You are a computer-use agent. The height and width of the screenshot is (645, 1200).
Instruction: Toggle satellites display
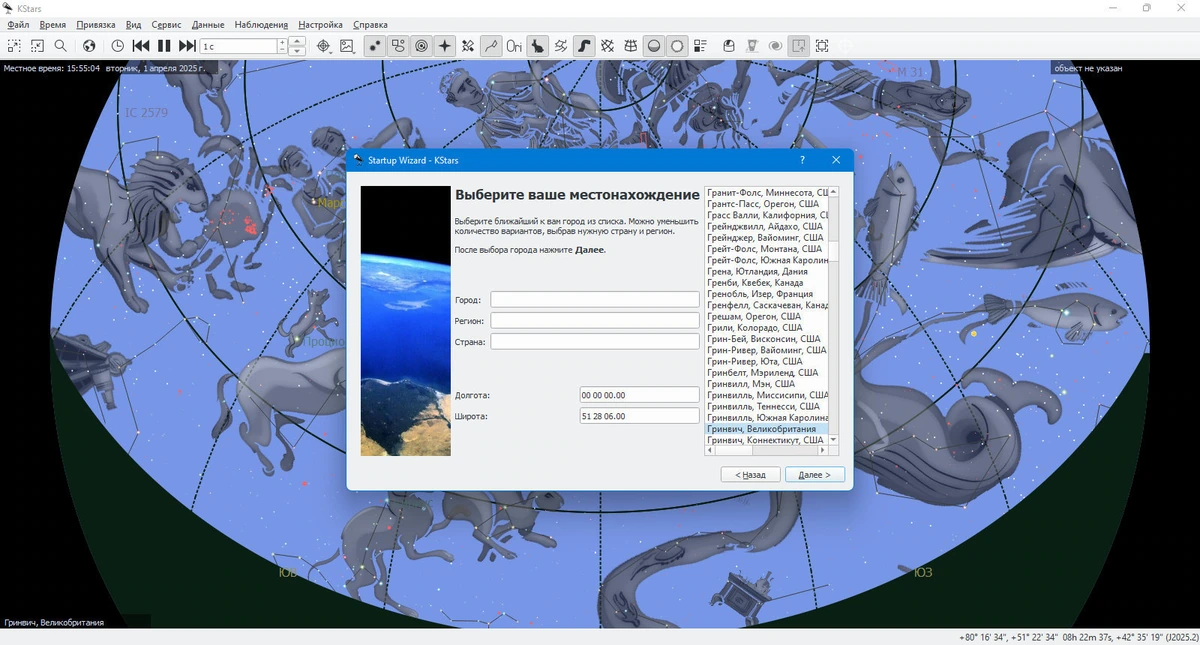pos(468,46)
